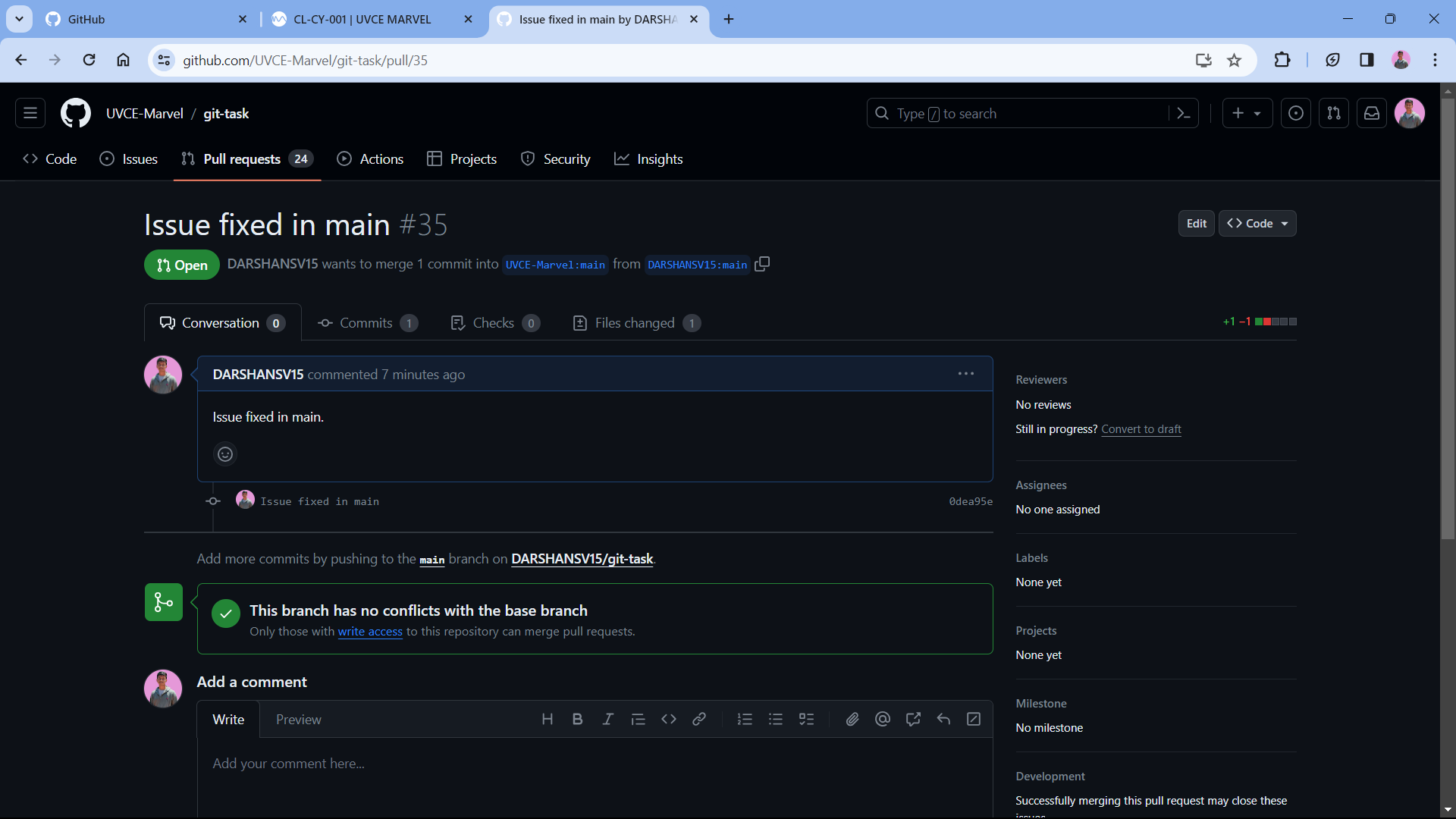
Task: Insert a link via the toolbar icon
Action: (698, 719)
